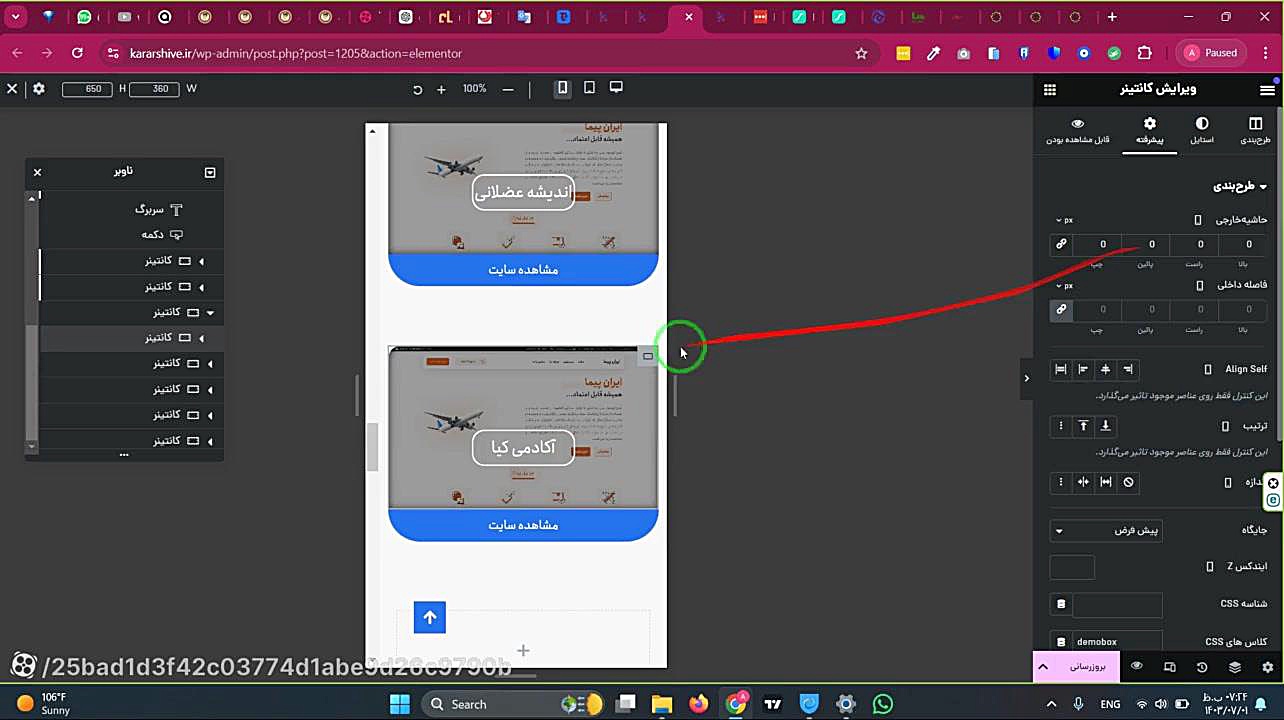1284x720 pixels.
Task: Collapse the editor panel side arrow
Action: coord(1026,378)
